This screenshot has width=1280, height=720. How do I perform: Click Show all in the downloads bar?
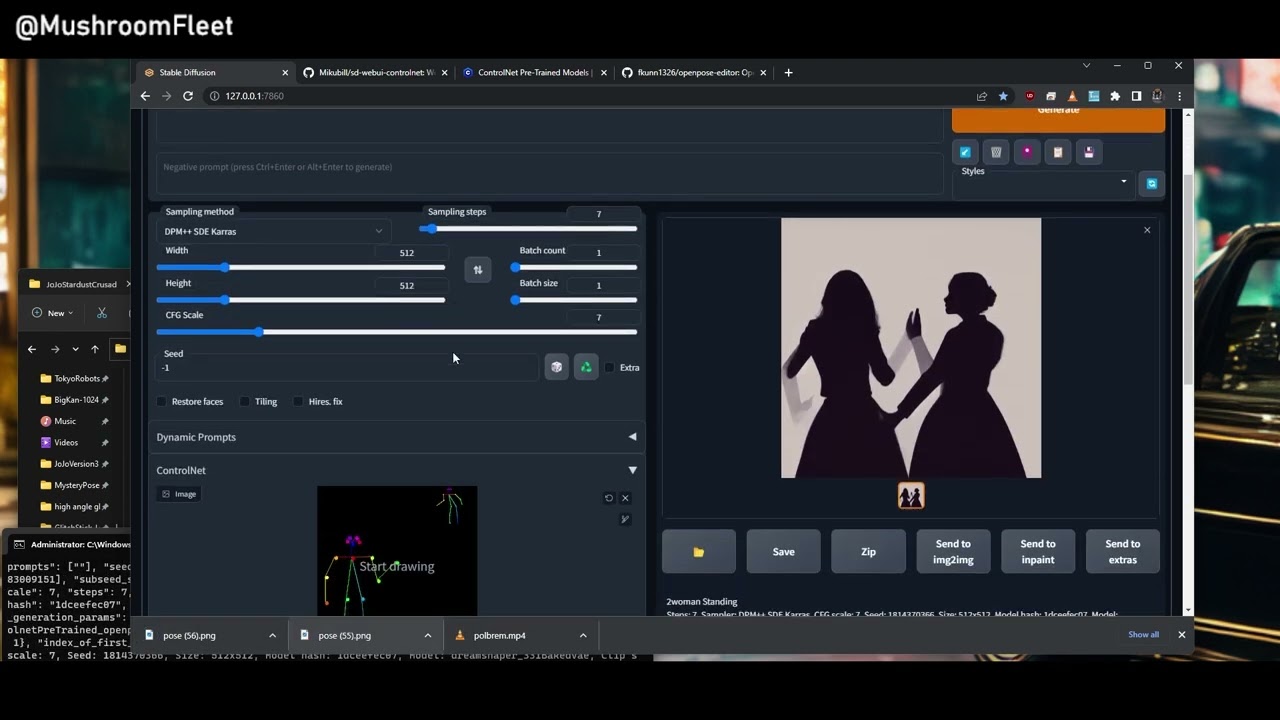[x=1143, y=635]
